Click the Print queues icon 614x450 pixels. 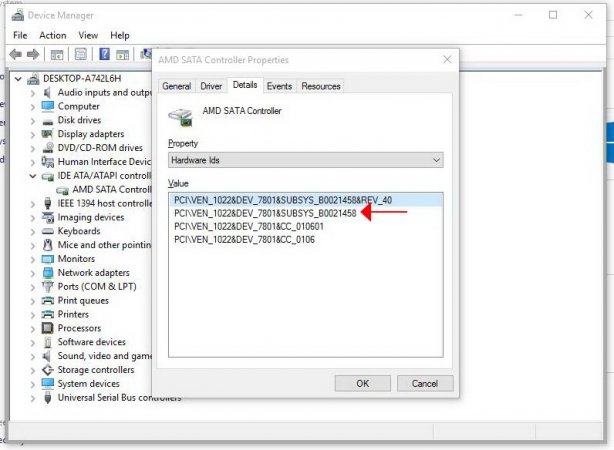click(x=48, y=301)
